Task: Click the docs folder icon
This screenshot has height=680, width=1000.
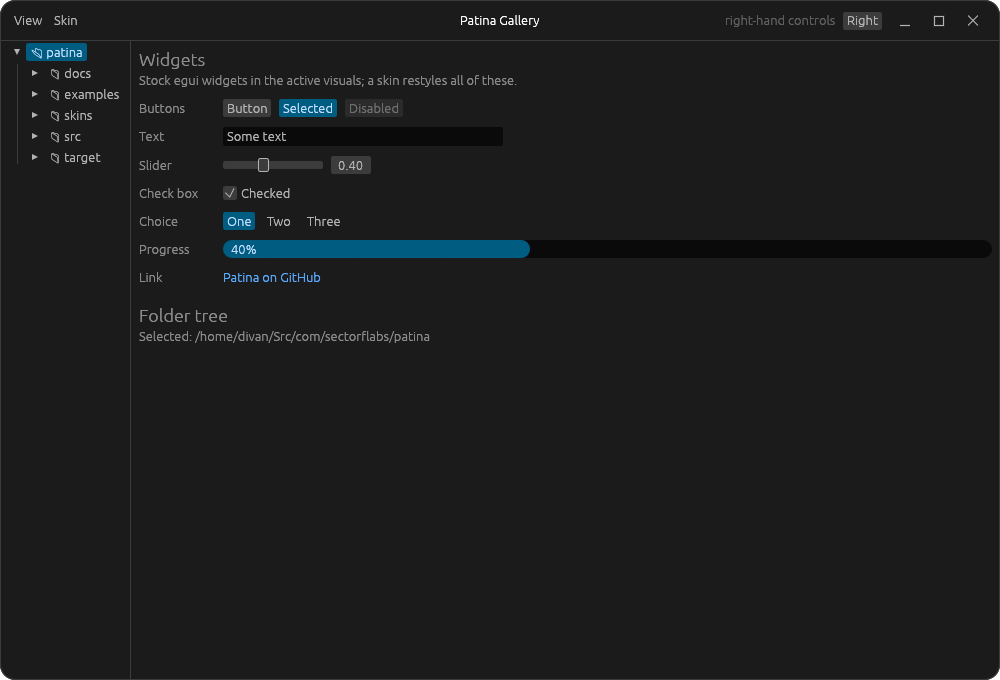Action: coord(55,74)
